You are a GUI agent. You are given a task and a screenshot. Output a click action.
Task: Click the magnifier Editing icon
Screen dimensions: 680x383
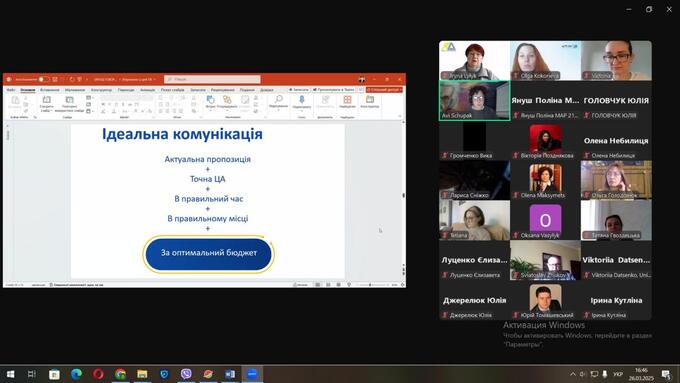pos(278,99)
